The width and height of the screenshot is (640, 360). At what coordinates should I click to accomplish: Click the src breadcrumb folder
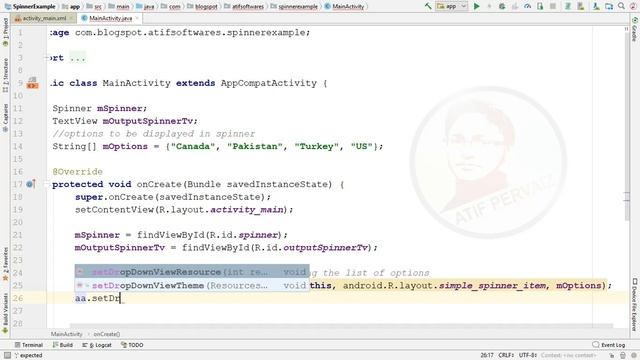coord(94,7)
